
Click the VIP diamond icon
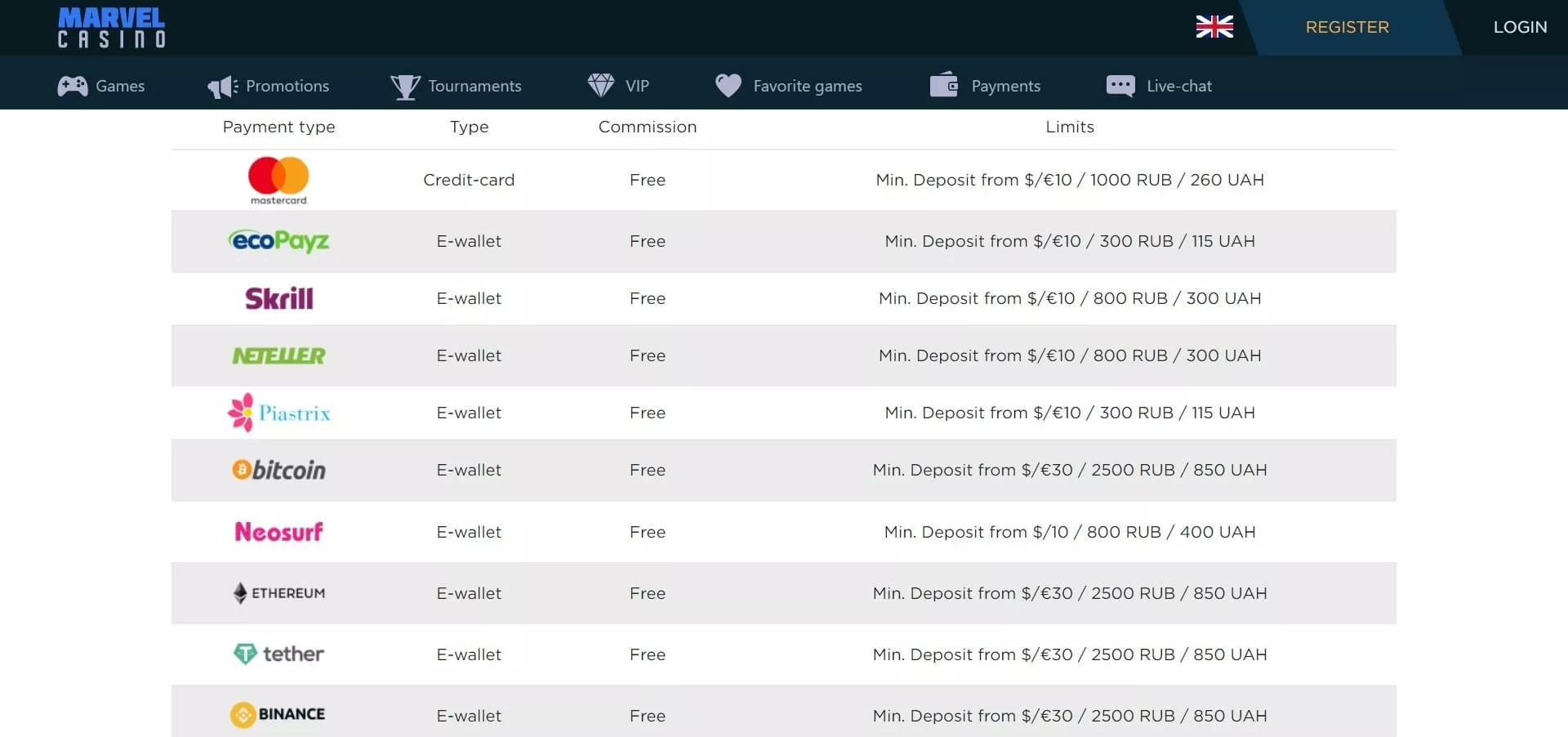click(x=601, y=85)
